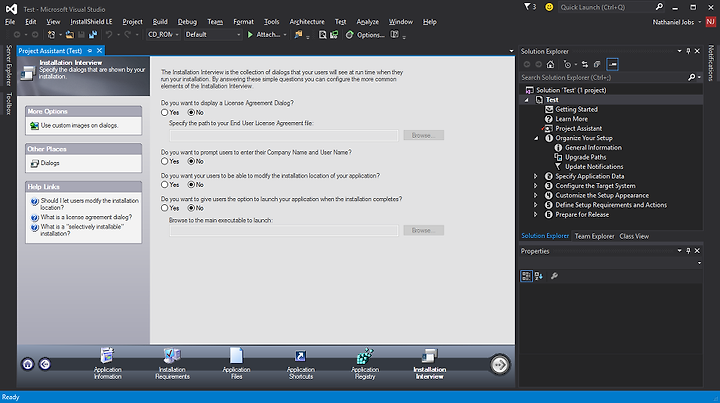720x403 pixels.
Task: Click the Options toolbar button
Action: [366, 34]
